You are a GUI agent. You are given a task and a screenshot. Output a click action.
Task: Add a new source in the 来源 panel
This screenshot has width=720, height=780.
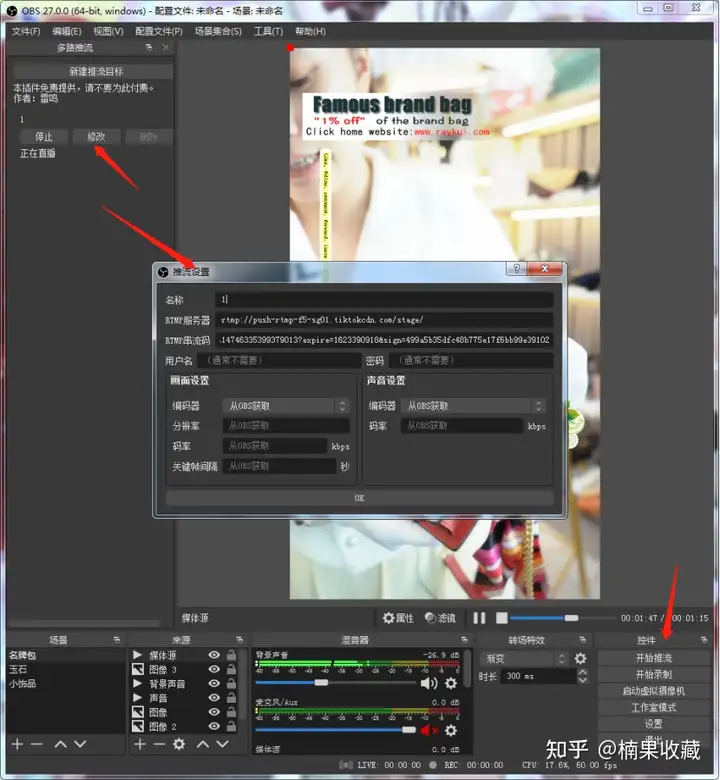click(x=140, y=744)
